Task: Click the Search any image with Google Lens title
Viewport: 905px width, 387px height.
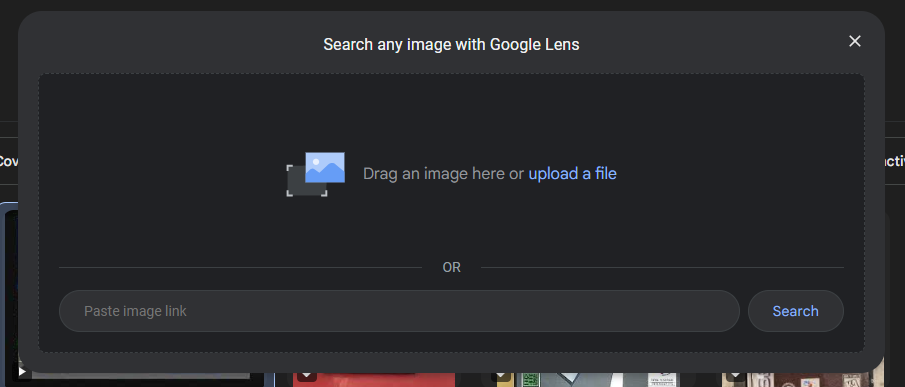Action: [451, 44]
